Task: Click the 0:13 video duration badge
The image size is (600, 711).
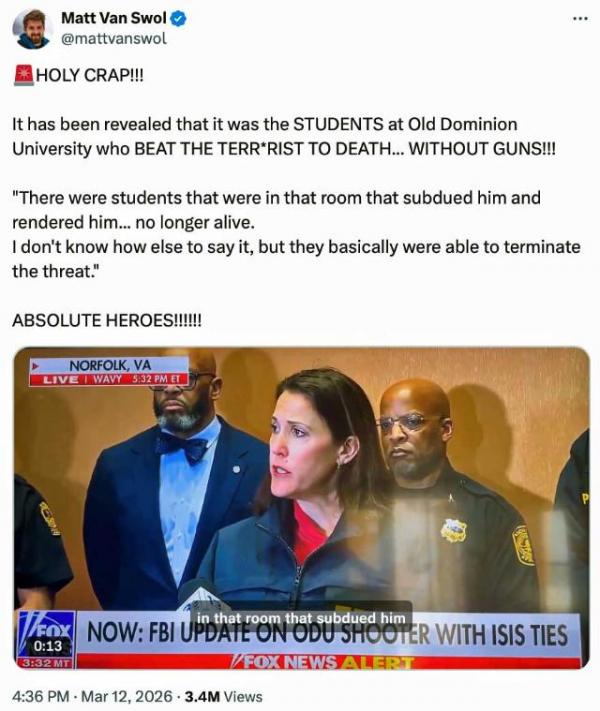Action: [48, 645]
